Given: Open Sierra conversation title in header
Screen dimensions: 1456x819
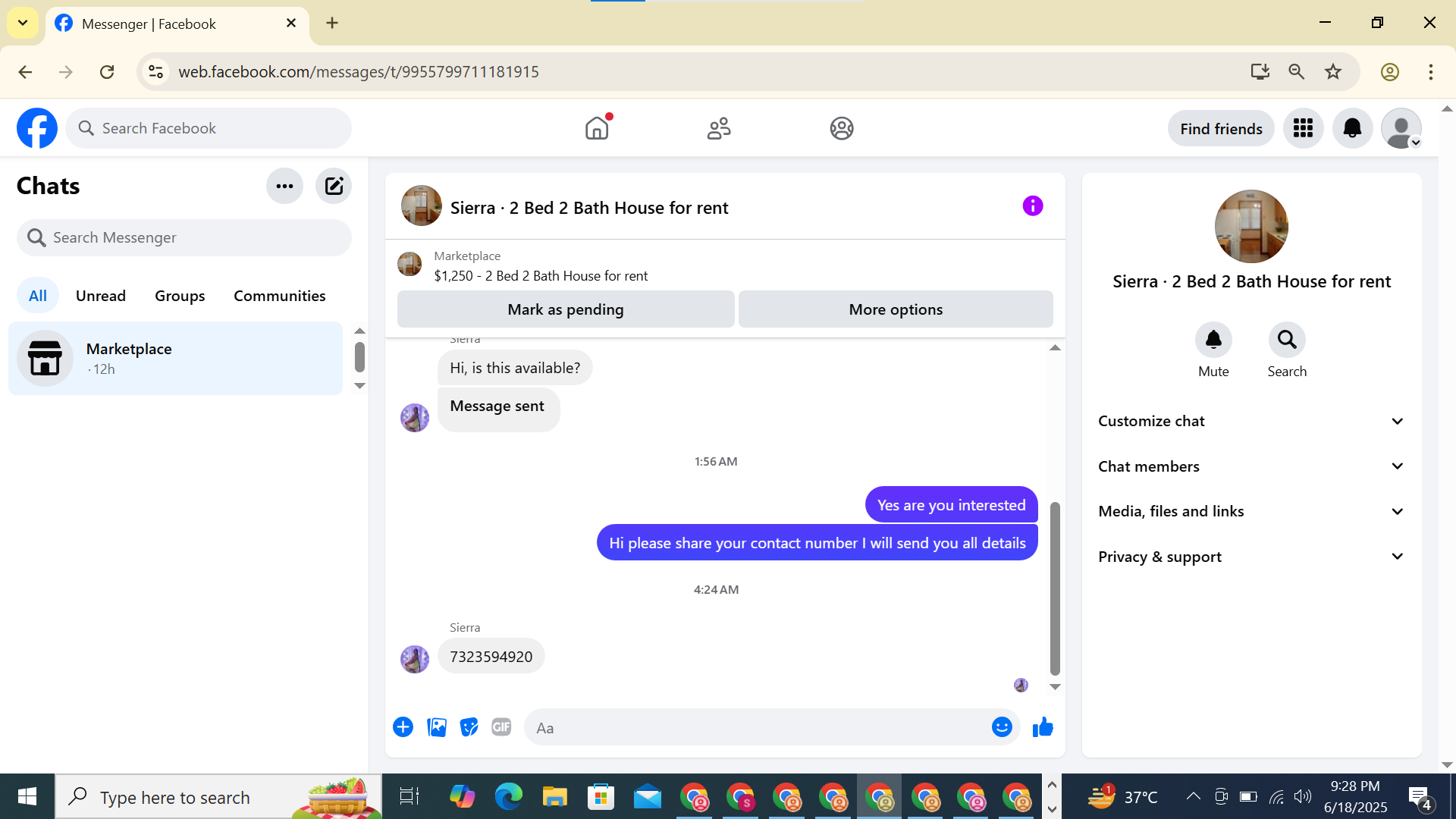Looking at the screenshot, I should [589, 208].
